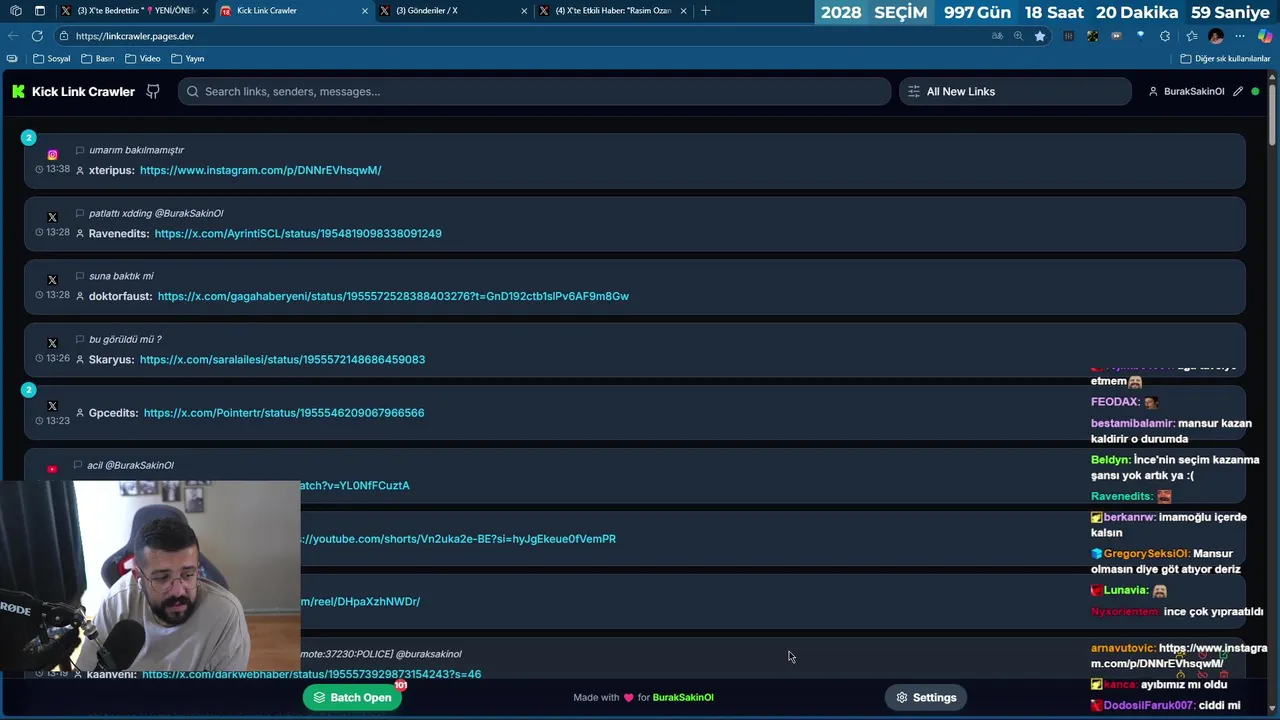Screen dimensions: 1280x720
Task: Click the Batch Open button
Action: coord(352,697)
